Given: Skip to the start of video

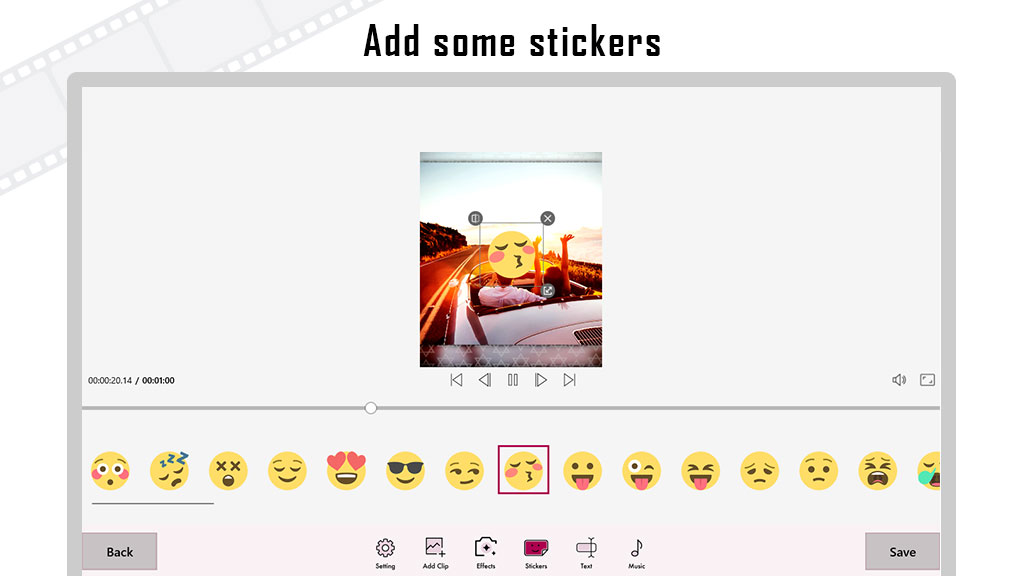Looking at the screenshot, I should tap(456, 380).
